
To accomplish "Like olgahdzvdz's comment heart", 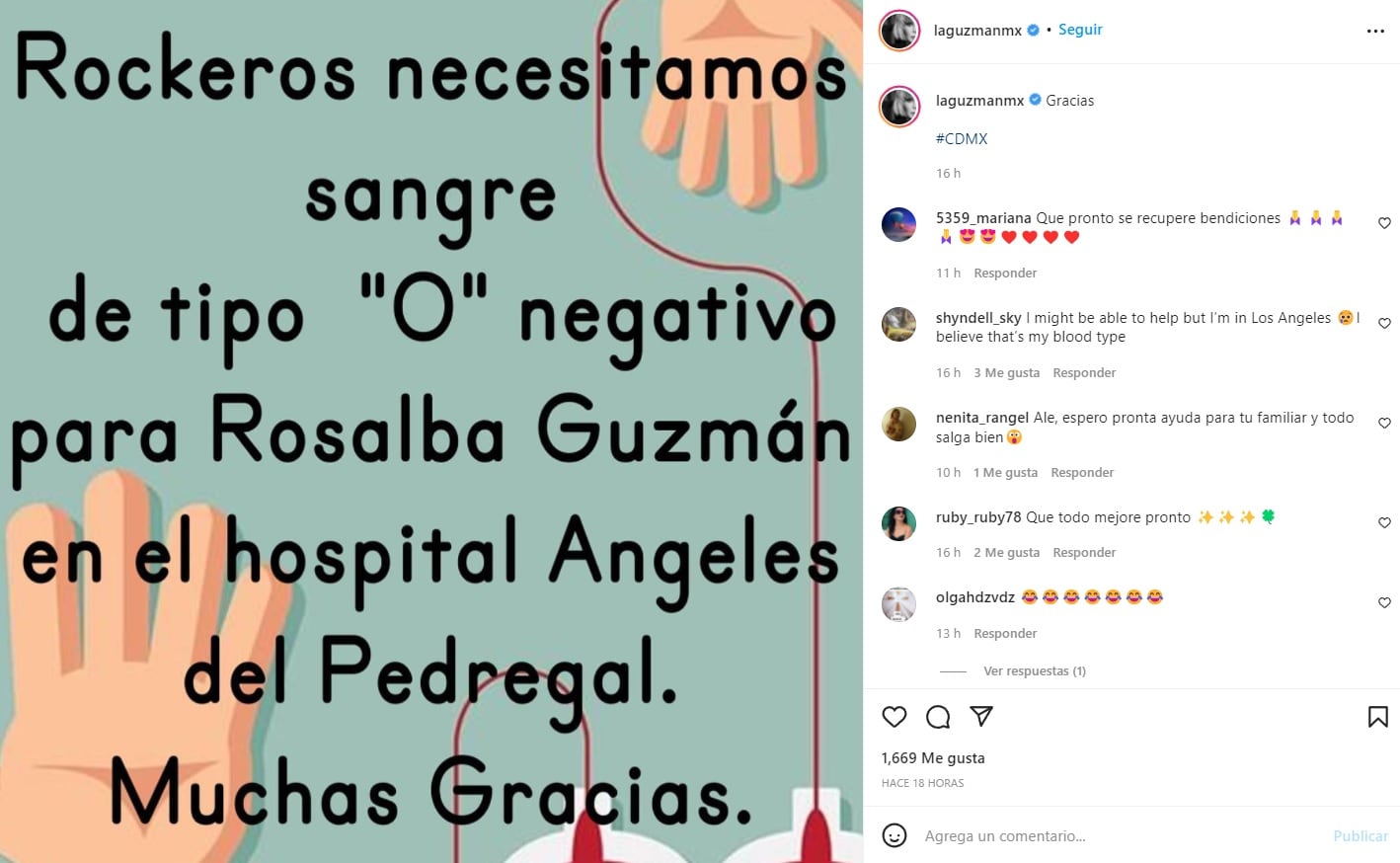I will pyautogui.click(x=1384, y=602).
